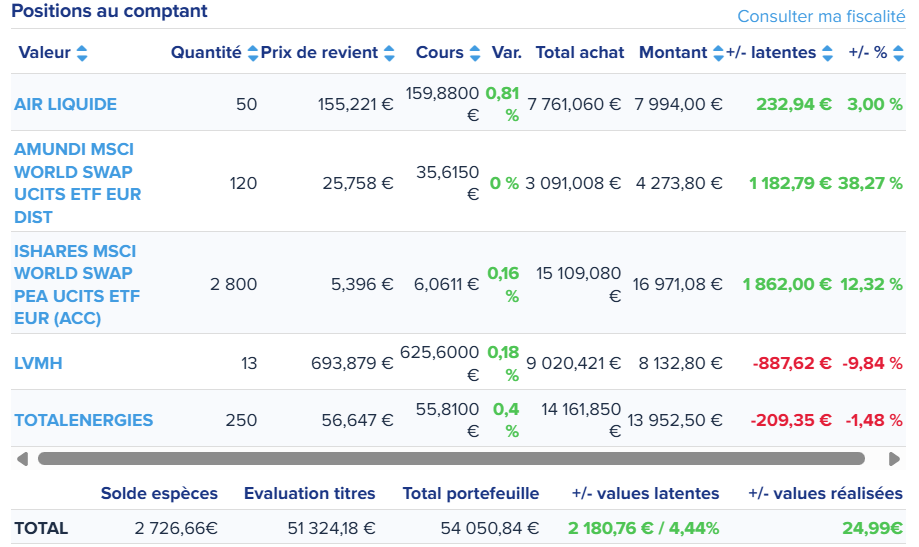Click the Valeur column header text
The width and height of the screenshot is (919, 547).
click(x=44, y=53)
